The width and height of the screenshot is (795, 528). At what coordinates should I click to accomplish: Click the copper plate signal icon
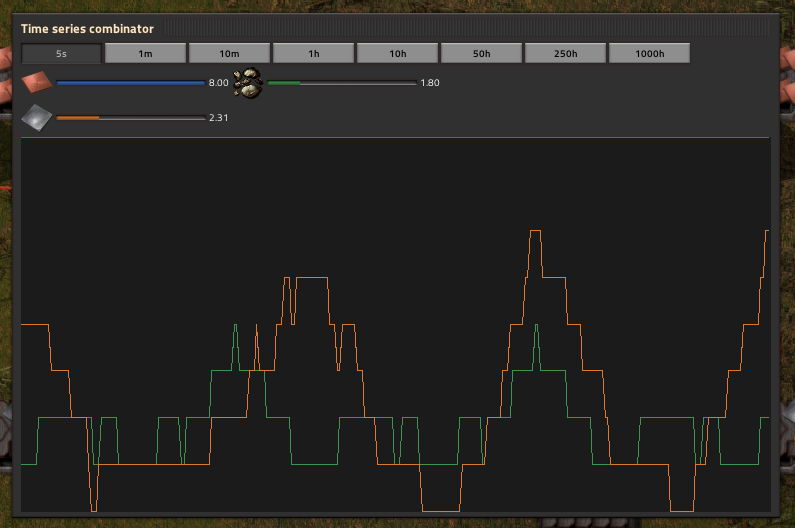click(x=36, y=83)
